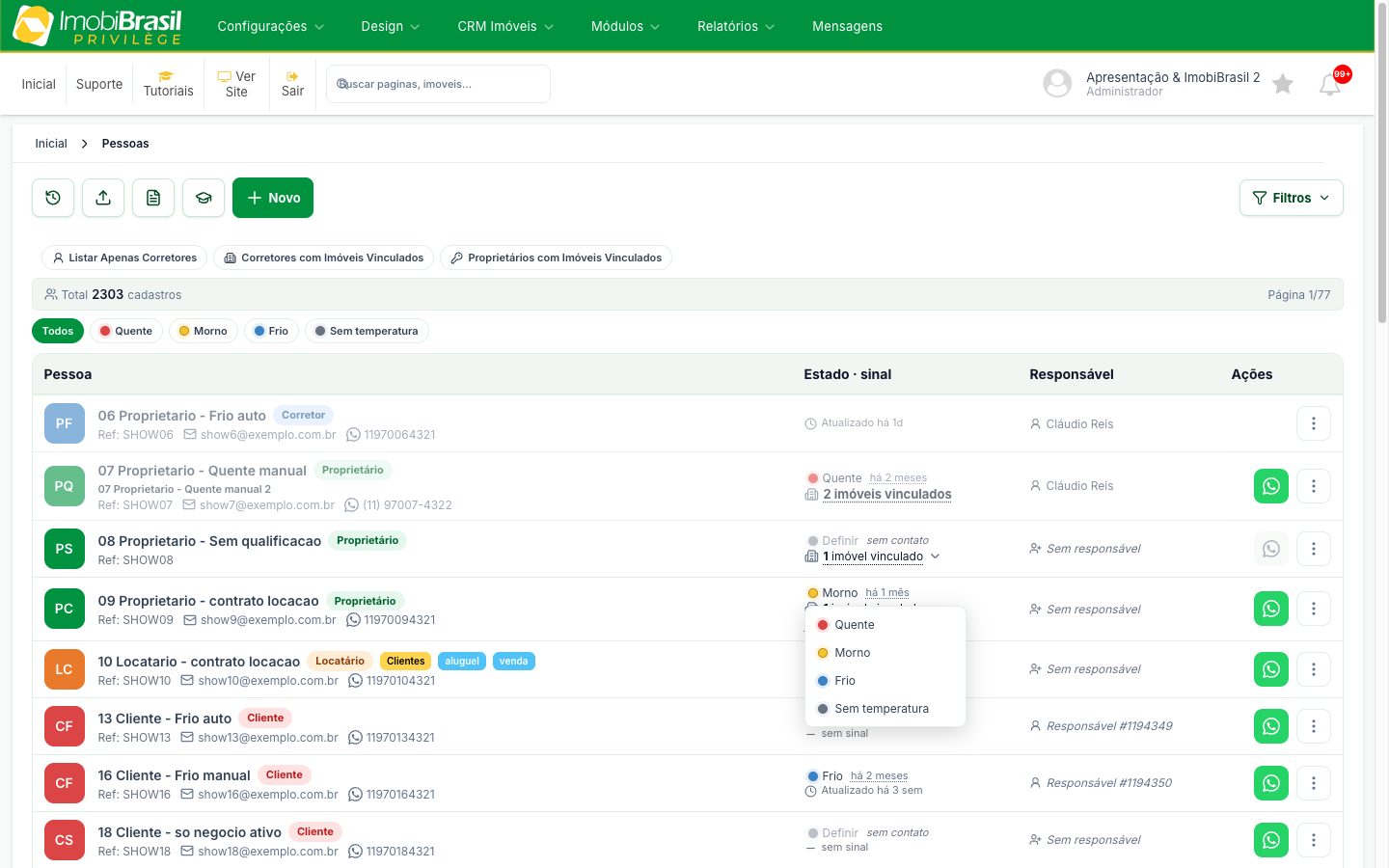Expand the Relatórios menu
Viewport: 1389px width, 868px height.
pyautogui.click(x=736, y=26)
